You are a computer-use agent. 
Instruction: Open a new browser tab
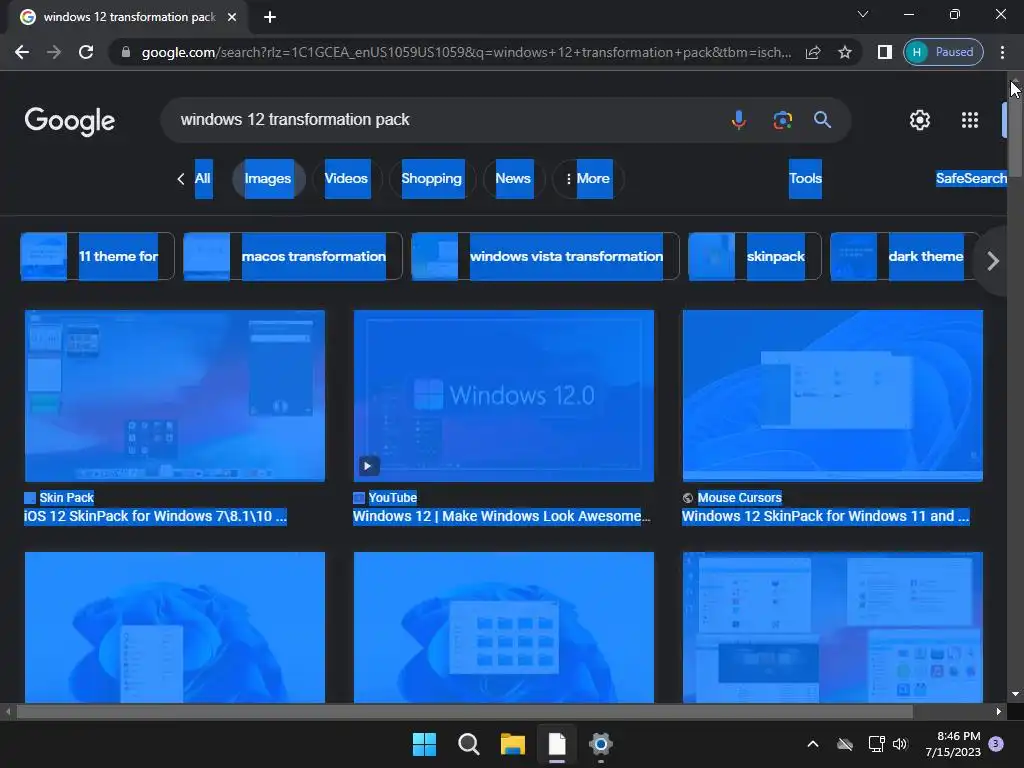click(270, 17)
